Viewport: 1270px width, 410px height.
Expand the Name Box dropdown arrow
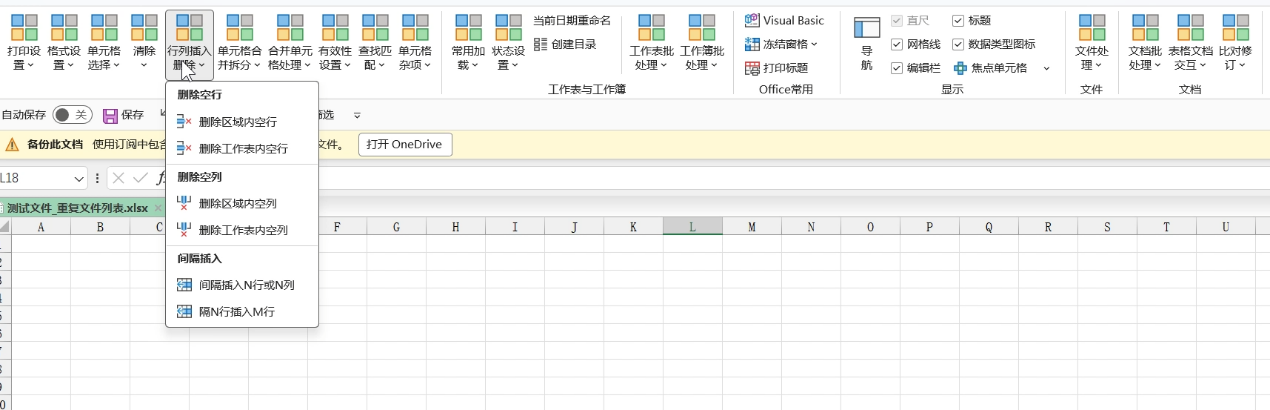(80, 178)
